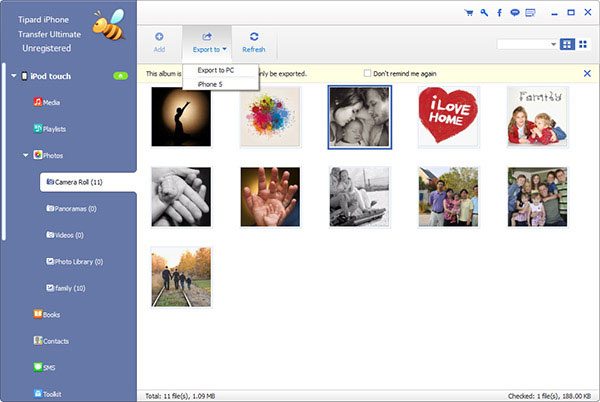Dismiss the yellow notification bar
Screen dimensions: 600x402
point(587,73)
